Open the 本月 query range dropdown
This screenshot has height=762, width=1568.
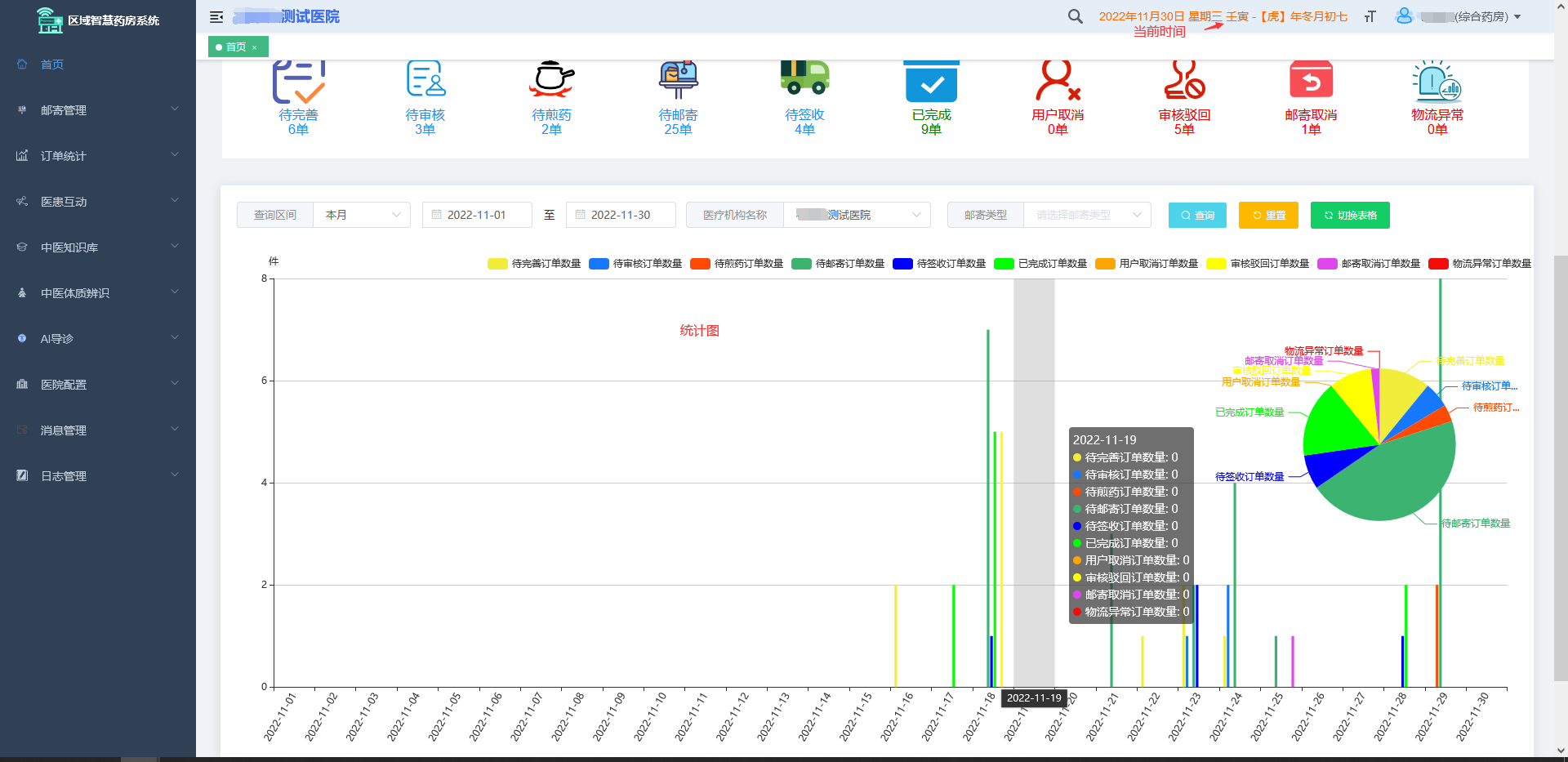pos(362,215)
